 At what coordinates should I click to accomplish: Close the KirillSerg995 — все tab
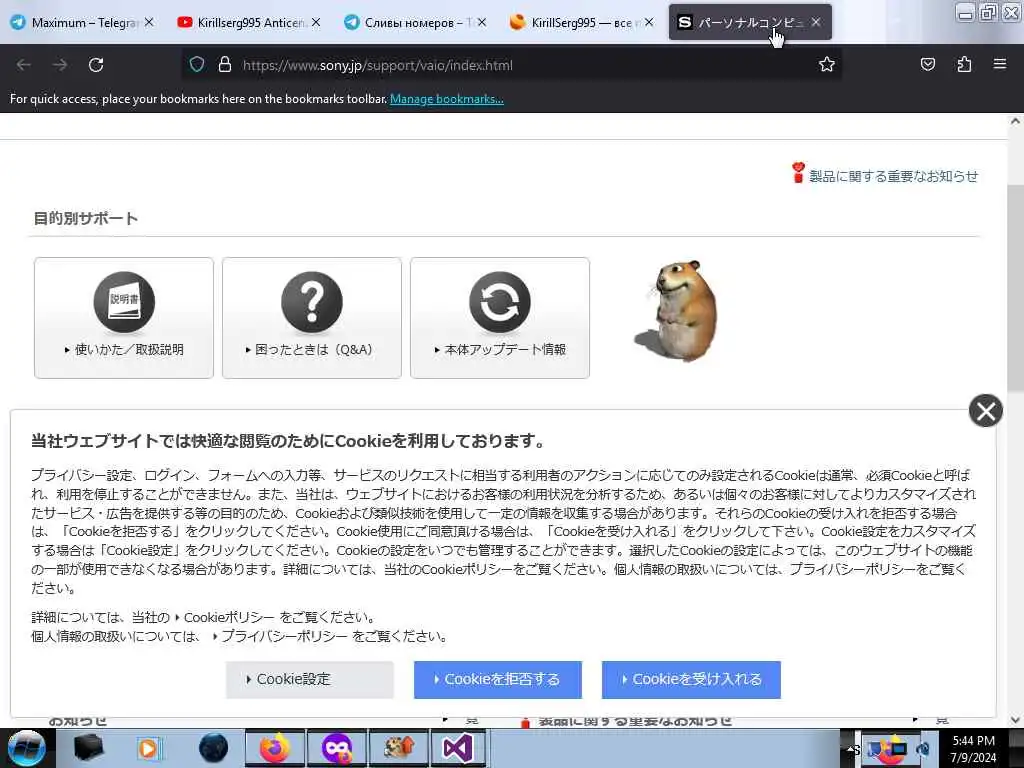[649, 22]
